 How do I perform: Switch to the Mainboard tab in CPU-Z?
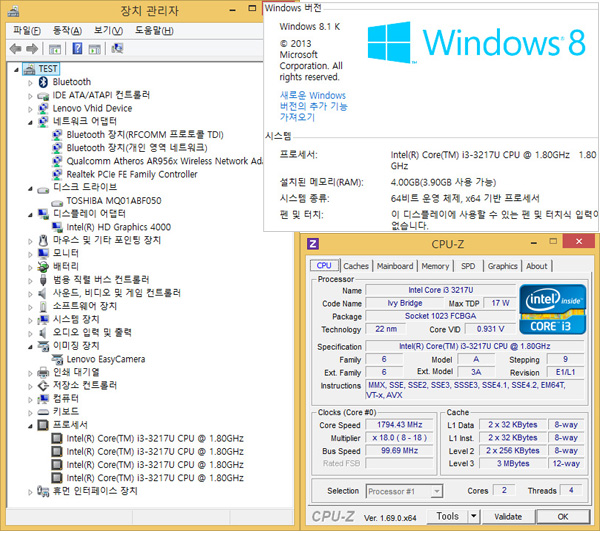point(395,266)
